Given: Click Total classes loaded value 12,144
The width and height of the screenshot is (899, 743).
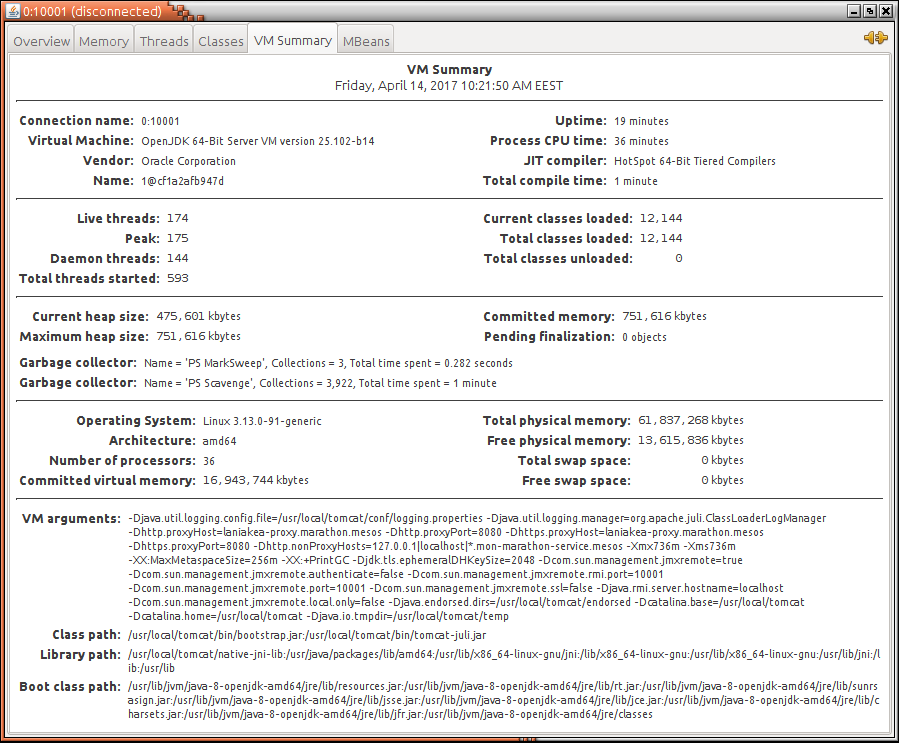Looking at the screenshot, I should click(661, 238).
